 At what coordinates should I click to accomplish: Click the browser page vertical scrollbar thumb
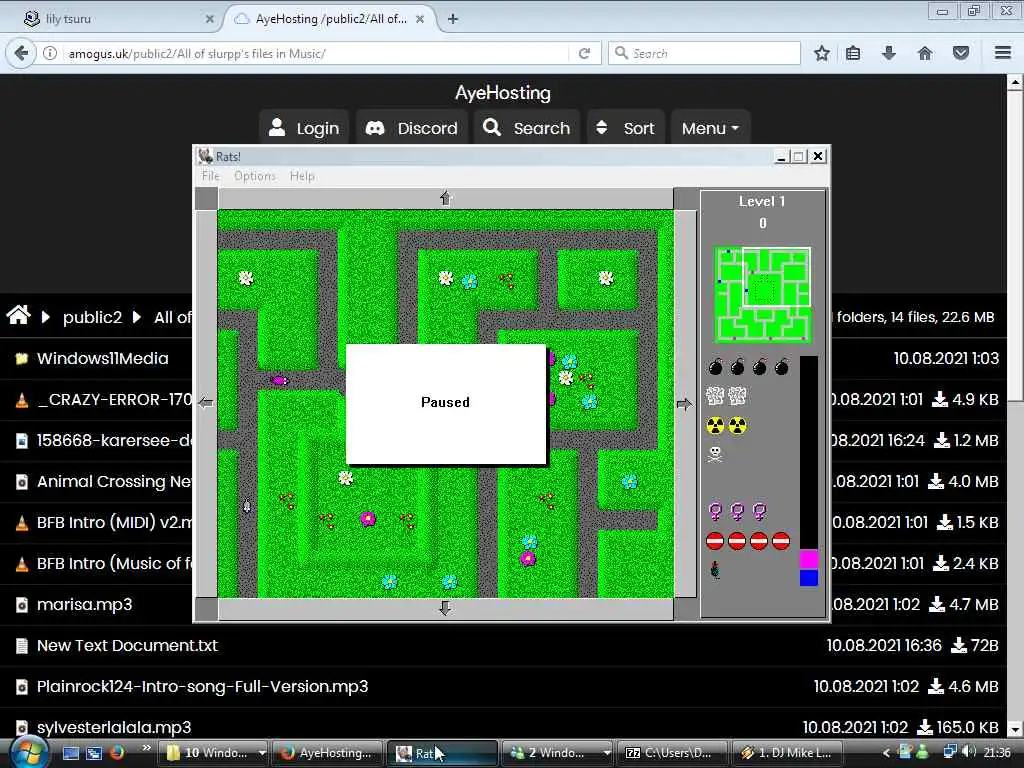coord(1014,246)
